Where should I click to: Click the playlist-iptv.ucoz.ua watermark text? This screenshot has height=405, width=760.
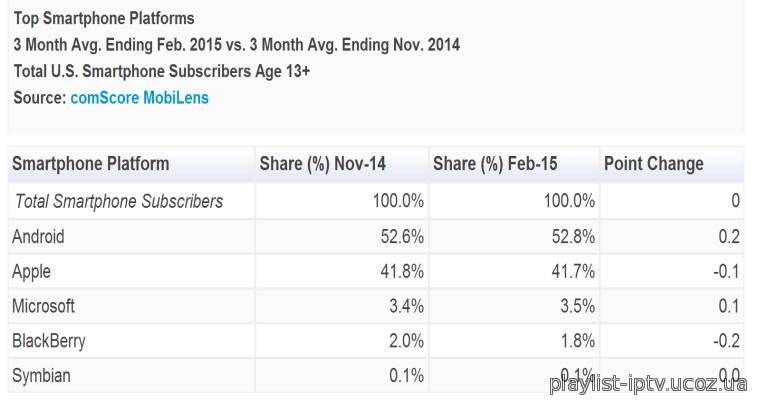pyautogui.click(x=648, y=383)
